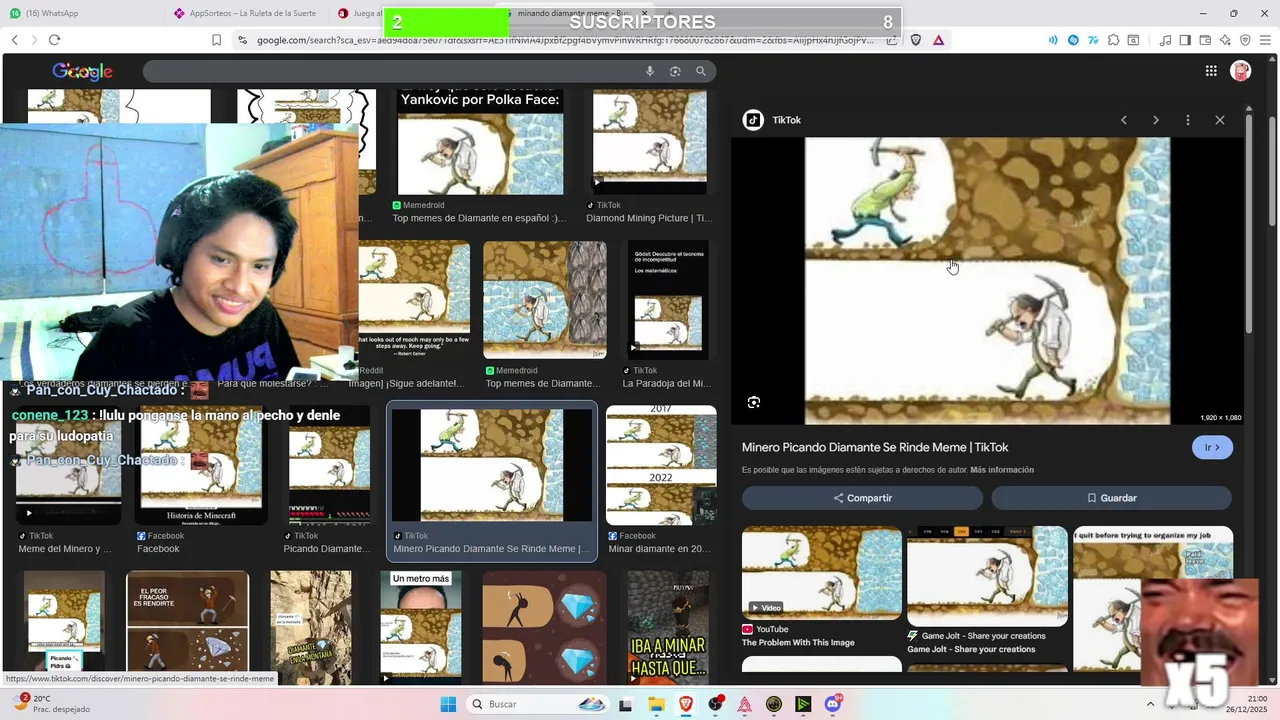Open the 'Minar diamante en 20...' Facebook result
Image resolution: width=1280 pixels, height=720 pixels.
click(x=661, y=480)
